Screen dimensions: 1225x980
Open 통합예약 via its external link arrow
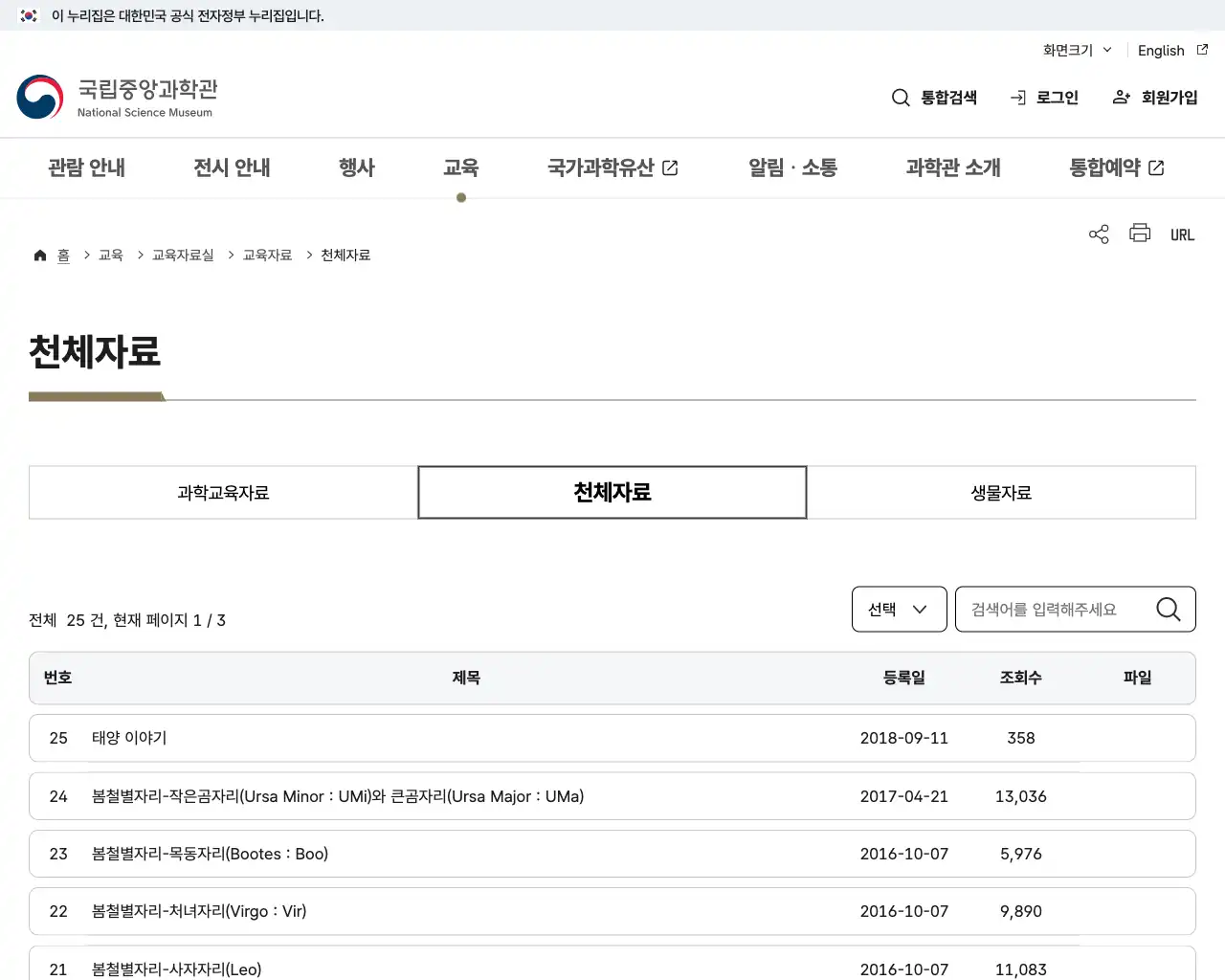(1156, 167)
